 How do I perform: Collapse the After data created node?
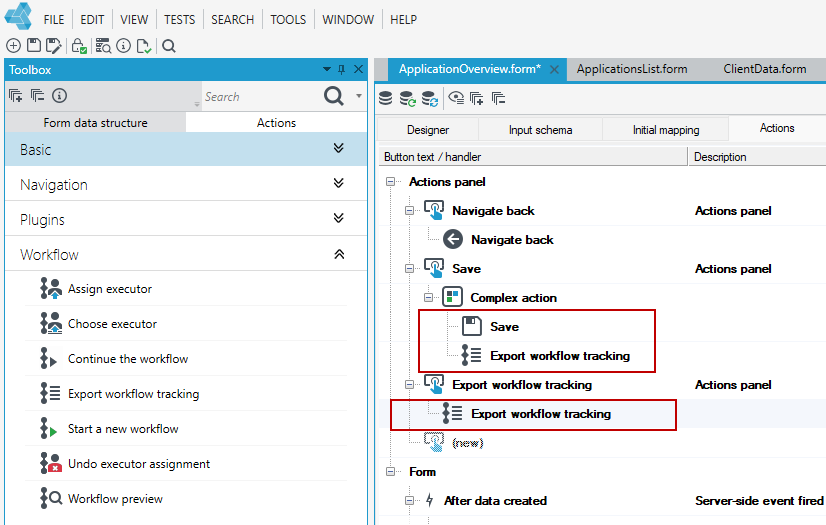pyautogui.click(x=409, y=501)
